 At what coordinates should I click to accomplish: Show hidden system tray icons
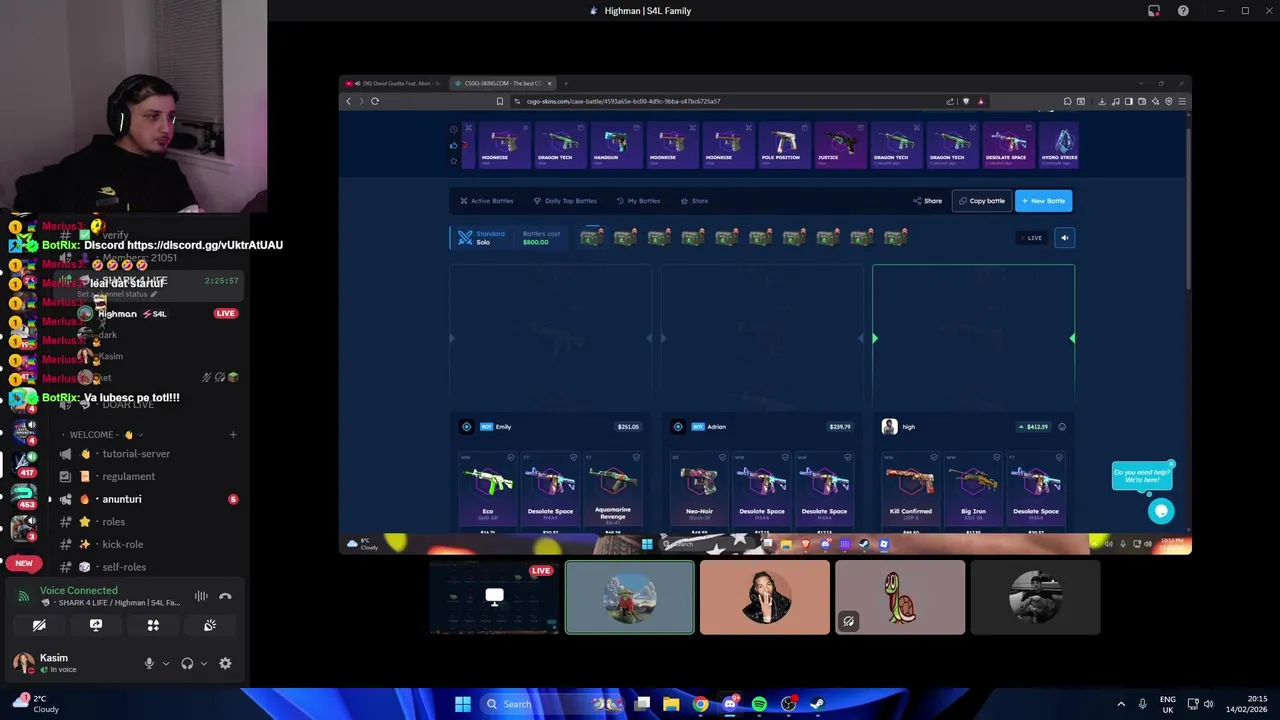(1121, 704)
